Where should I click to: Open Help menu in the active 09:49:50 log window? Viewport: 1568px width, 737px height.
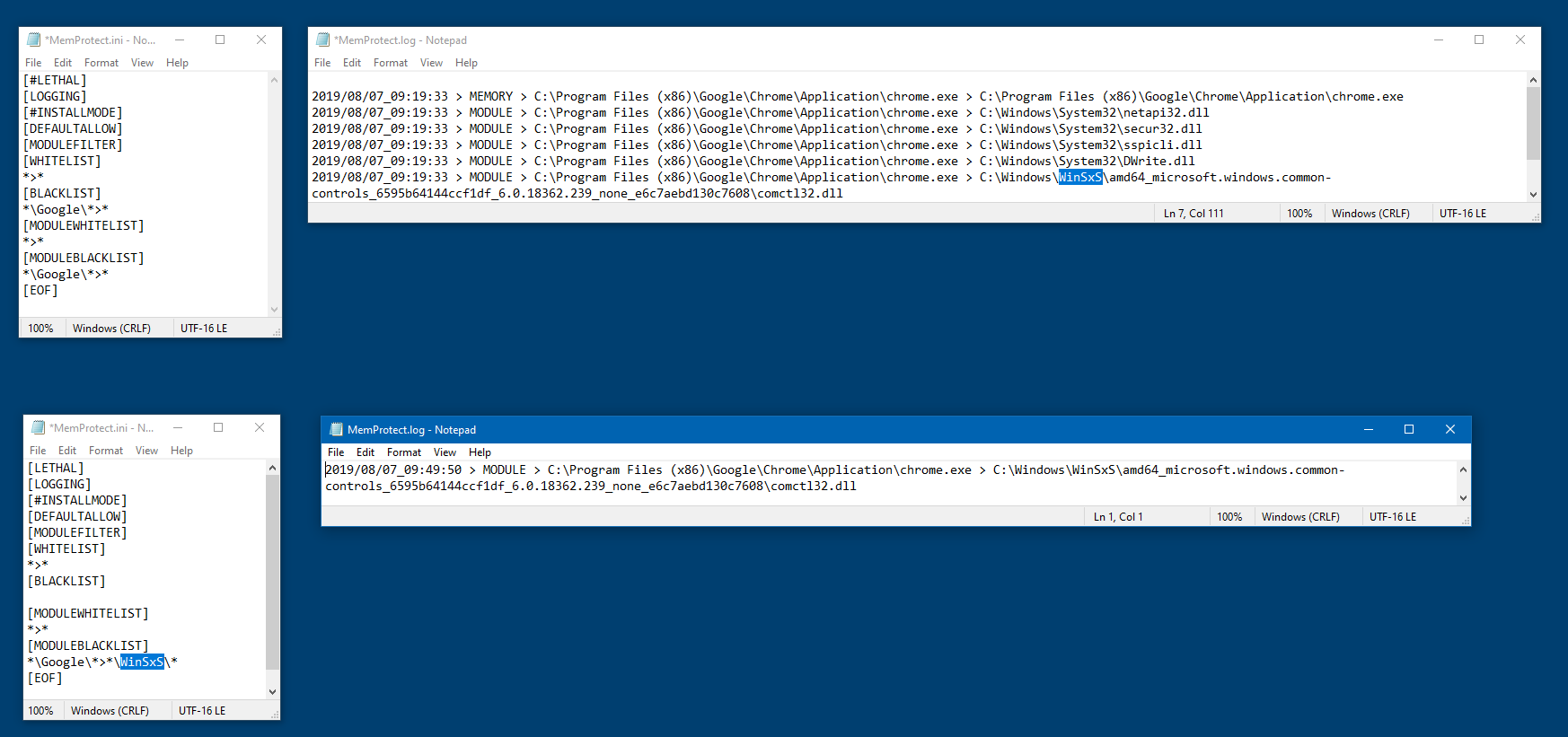(480, 452)
